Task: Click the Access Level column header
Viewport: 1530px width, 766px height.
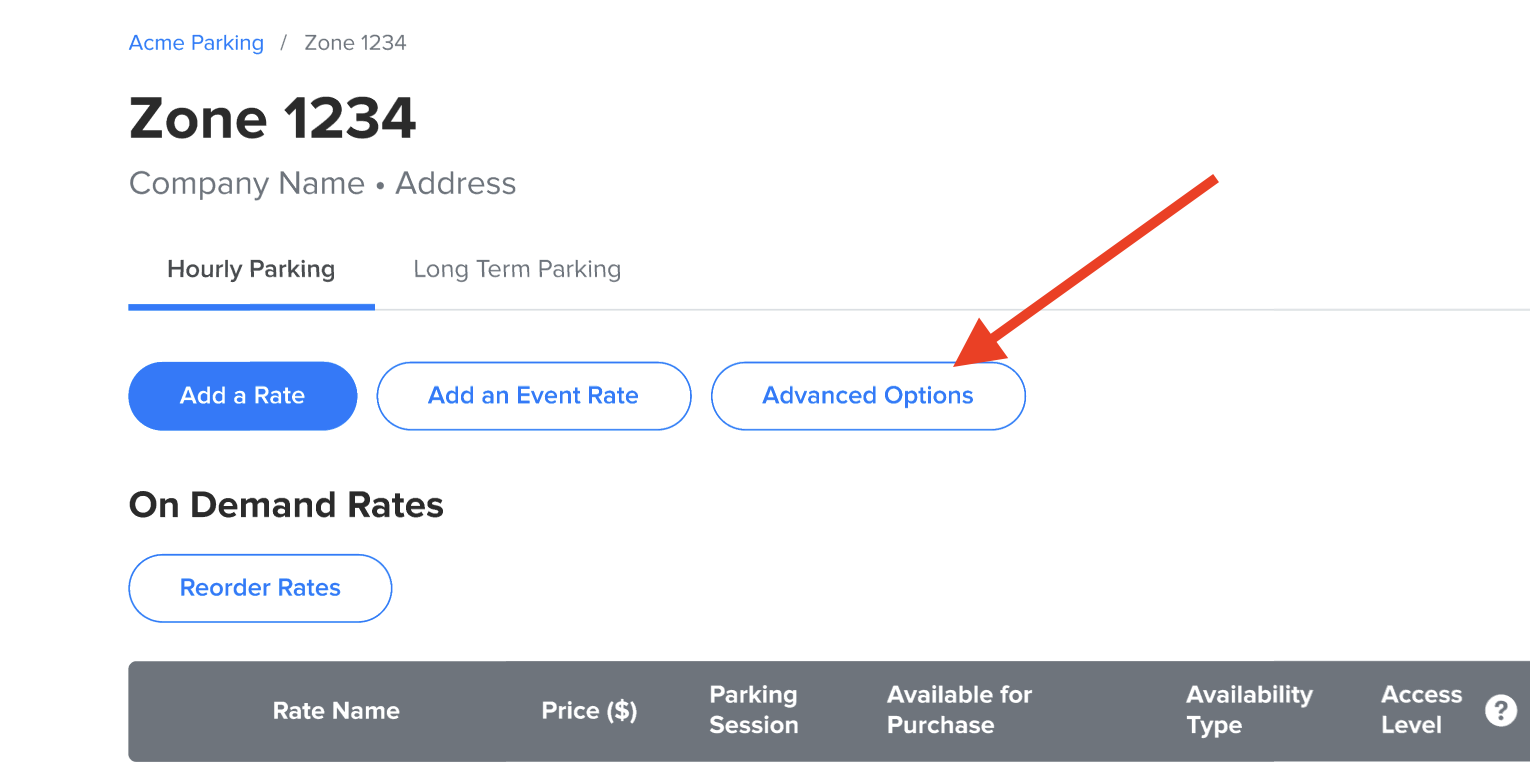Action: pyautogui.click(x=1421, y=710)
